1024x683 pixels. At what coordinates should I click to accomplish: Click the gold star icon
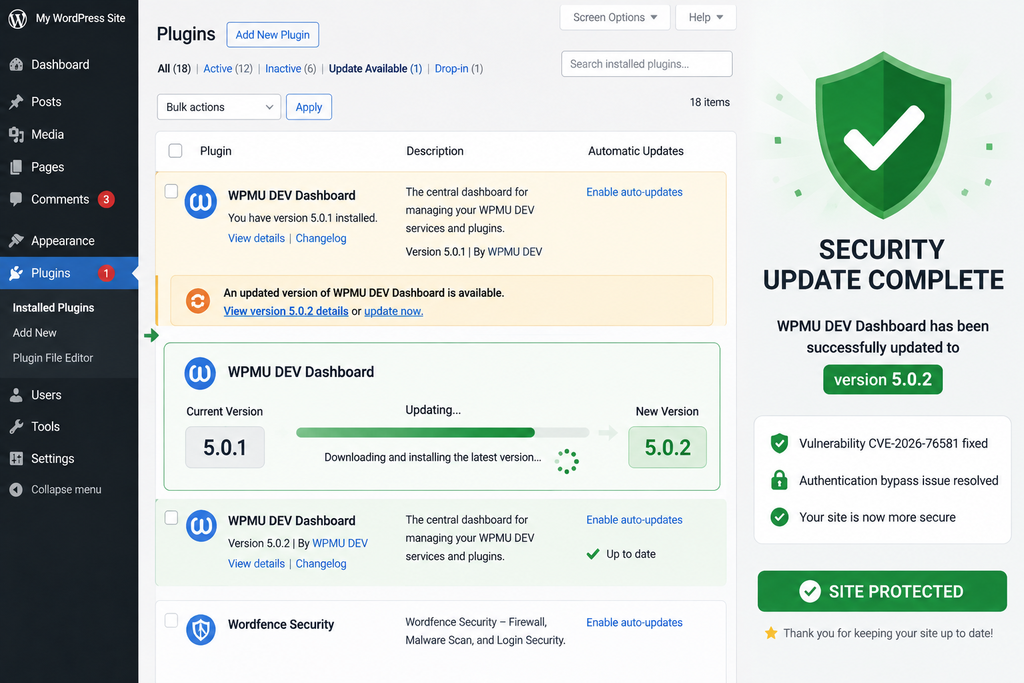771,633
